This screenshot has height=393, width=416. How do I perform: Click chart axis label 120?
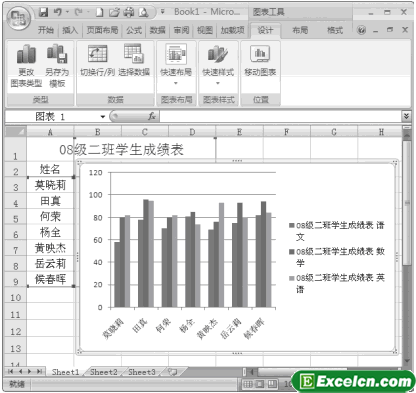[95, 172]
